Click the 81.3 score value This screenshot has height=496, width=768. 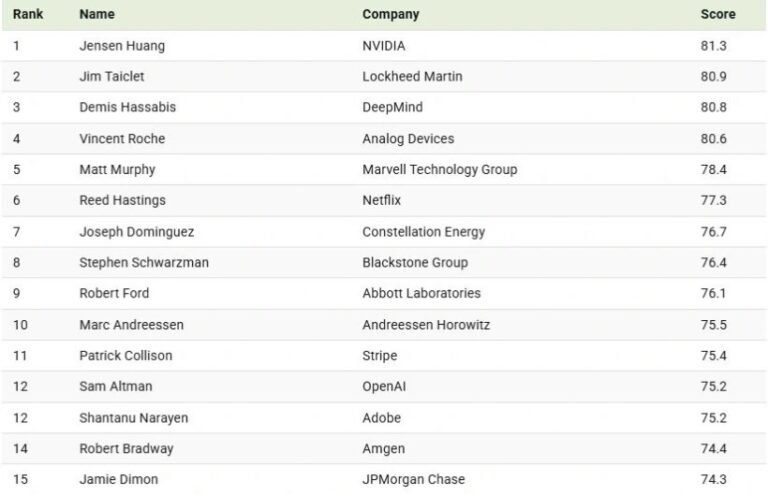(714, 46)
